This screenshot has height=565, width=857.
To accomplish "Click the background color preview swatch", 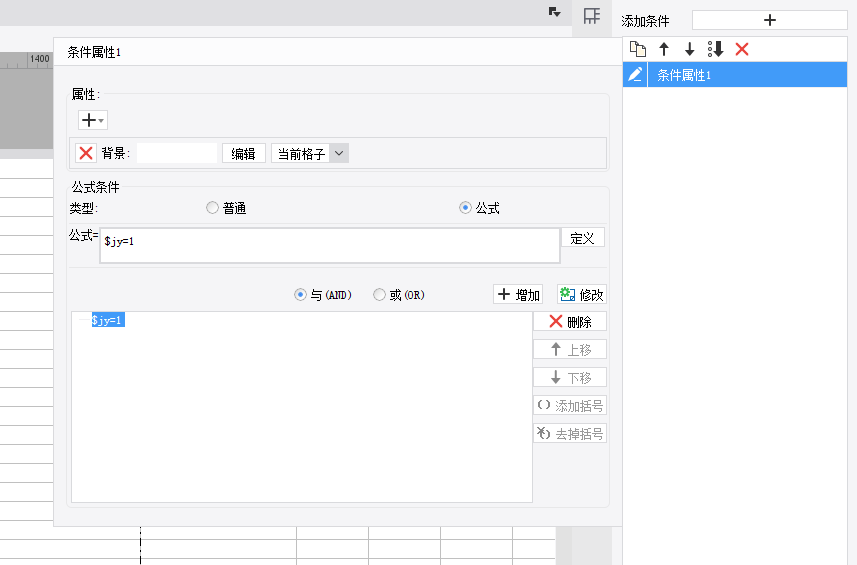I will (x=177, y=153).
